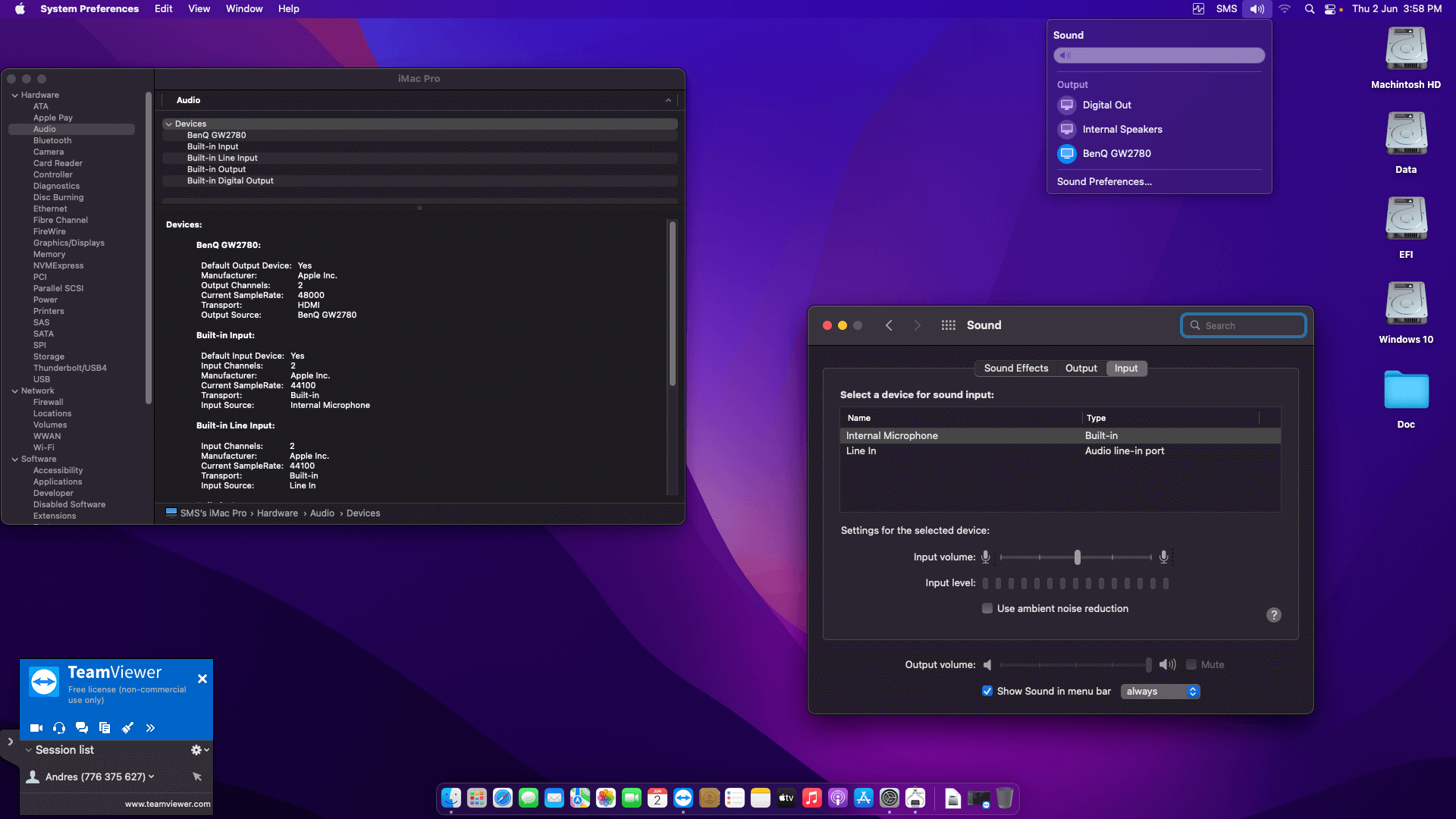The image size is (1456, 819).
Task: Open Control Center from the menu bar
Action: pyautogui.click(x=1330, y=9)
